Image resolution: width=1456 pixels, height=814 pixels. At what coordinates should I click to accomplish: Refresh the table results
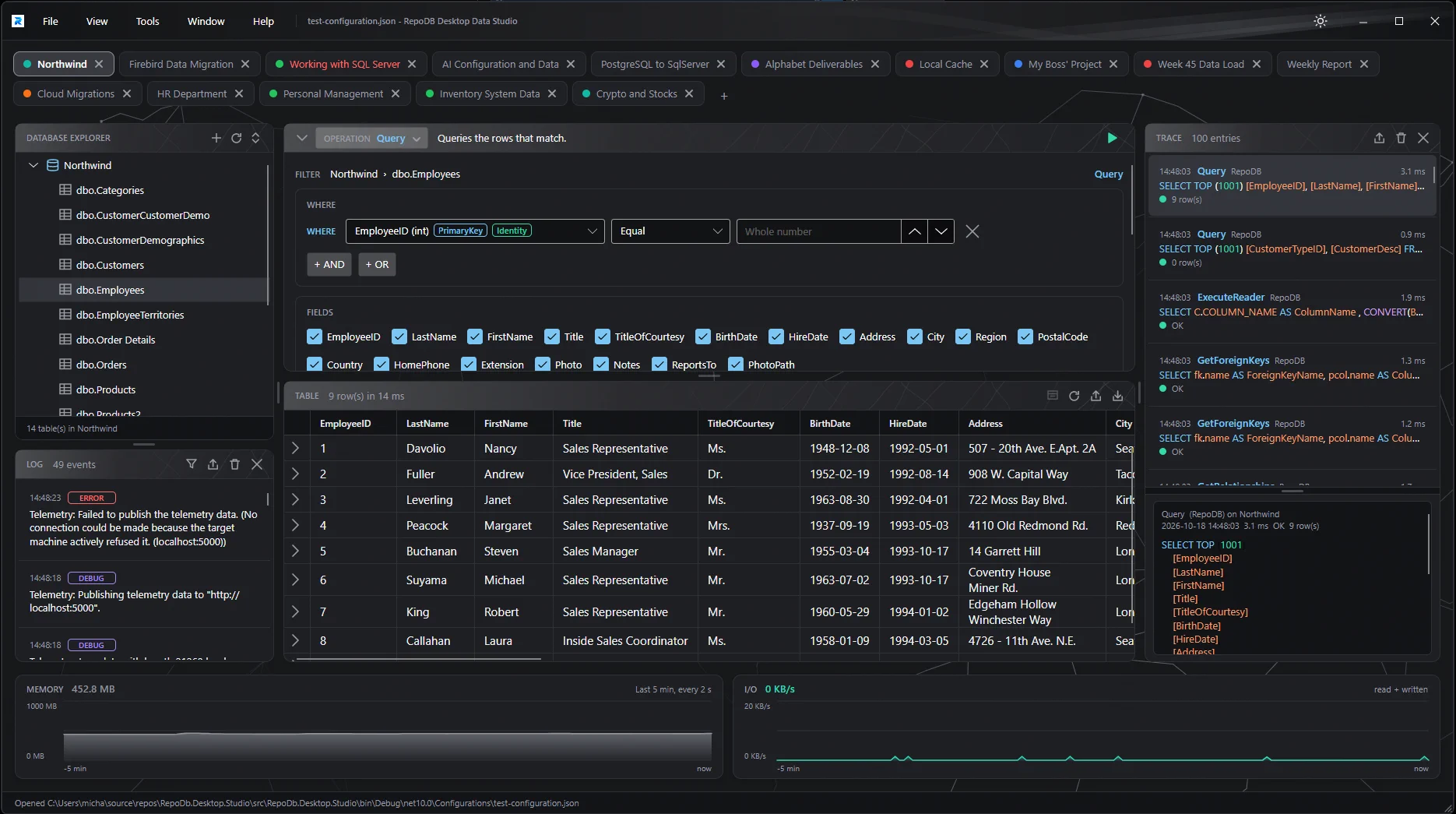pyautogui.click(x=1074, y=396)
